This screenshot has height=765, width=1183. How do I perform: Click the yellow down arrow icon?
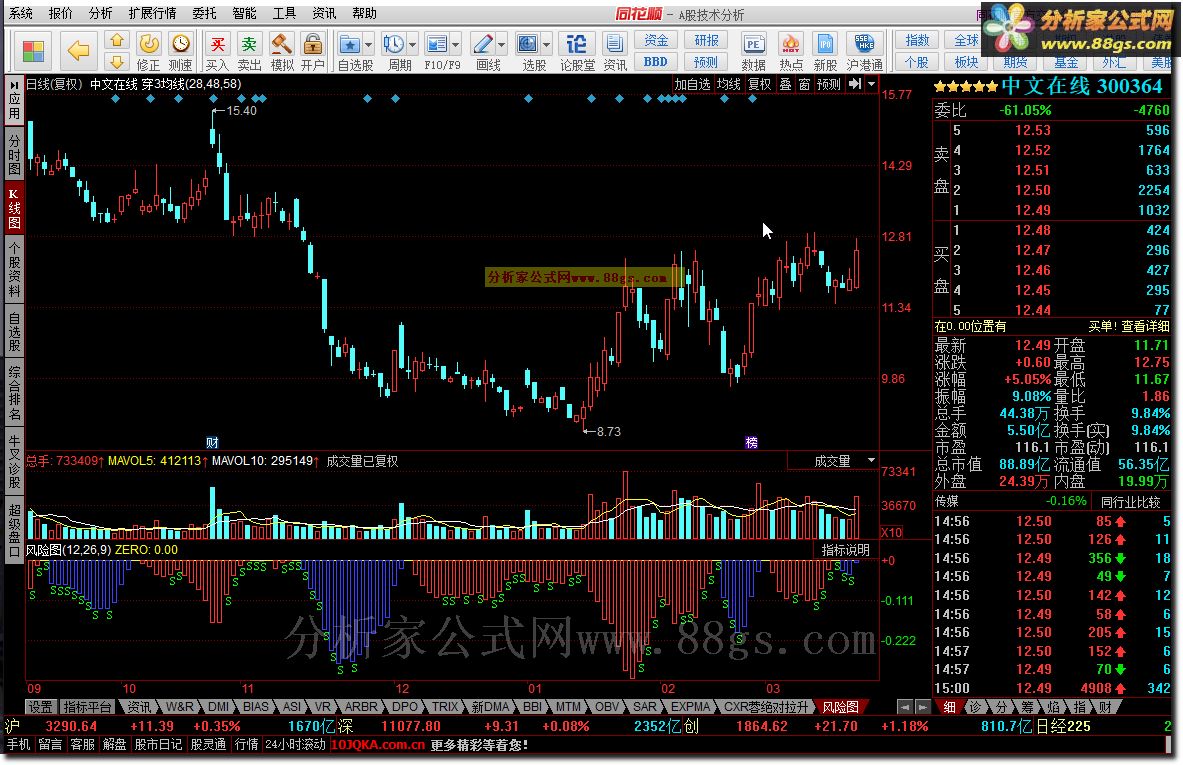[117, 62]
